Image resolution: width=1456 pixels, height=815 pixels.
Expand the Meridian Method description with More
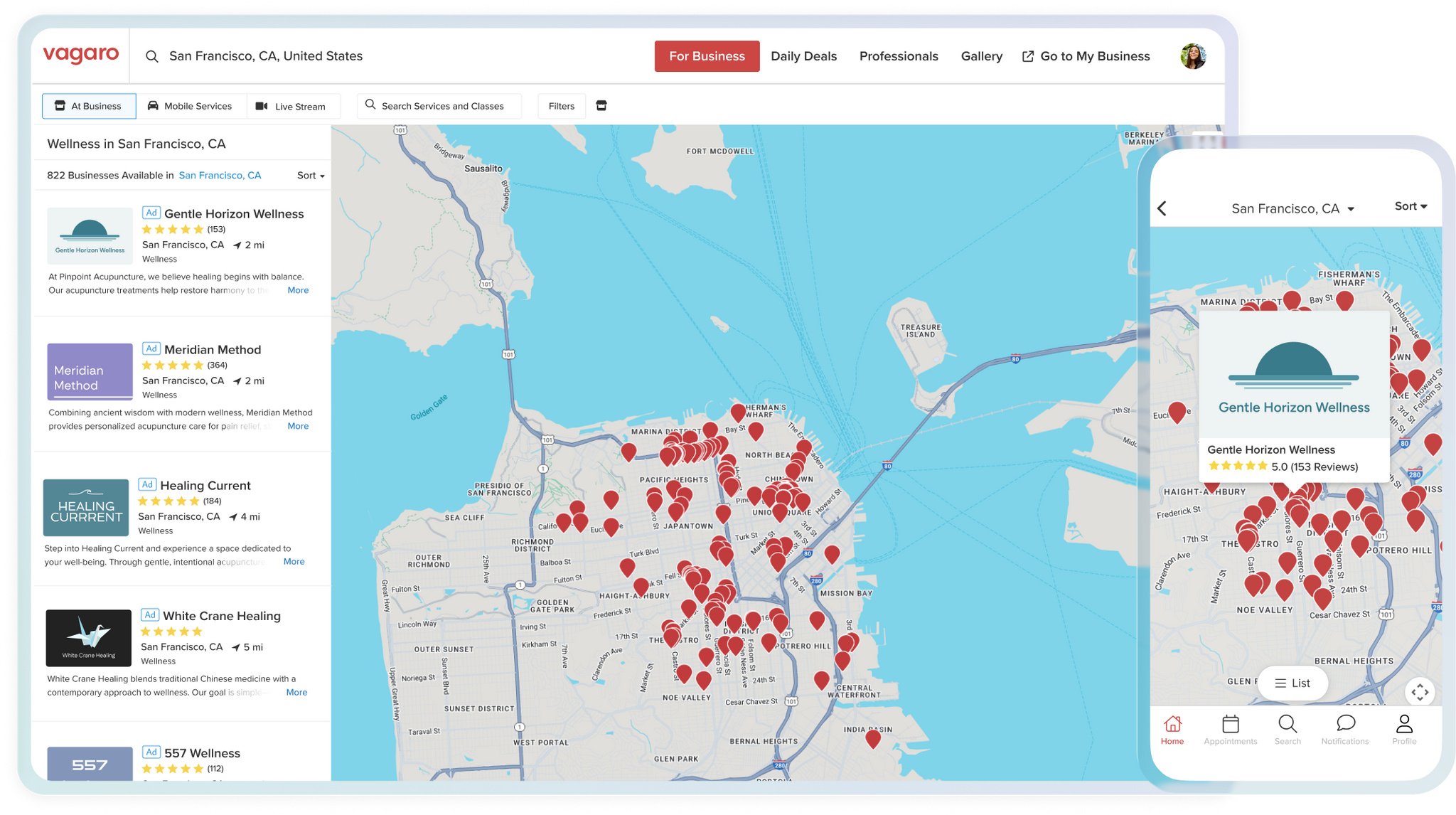[x=298, y=426]
